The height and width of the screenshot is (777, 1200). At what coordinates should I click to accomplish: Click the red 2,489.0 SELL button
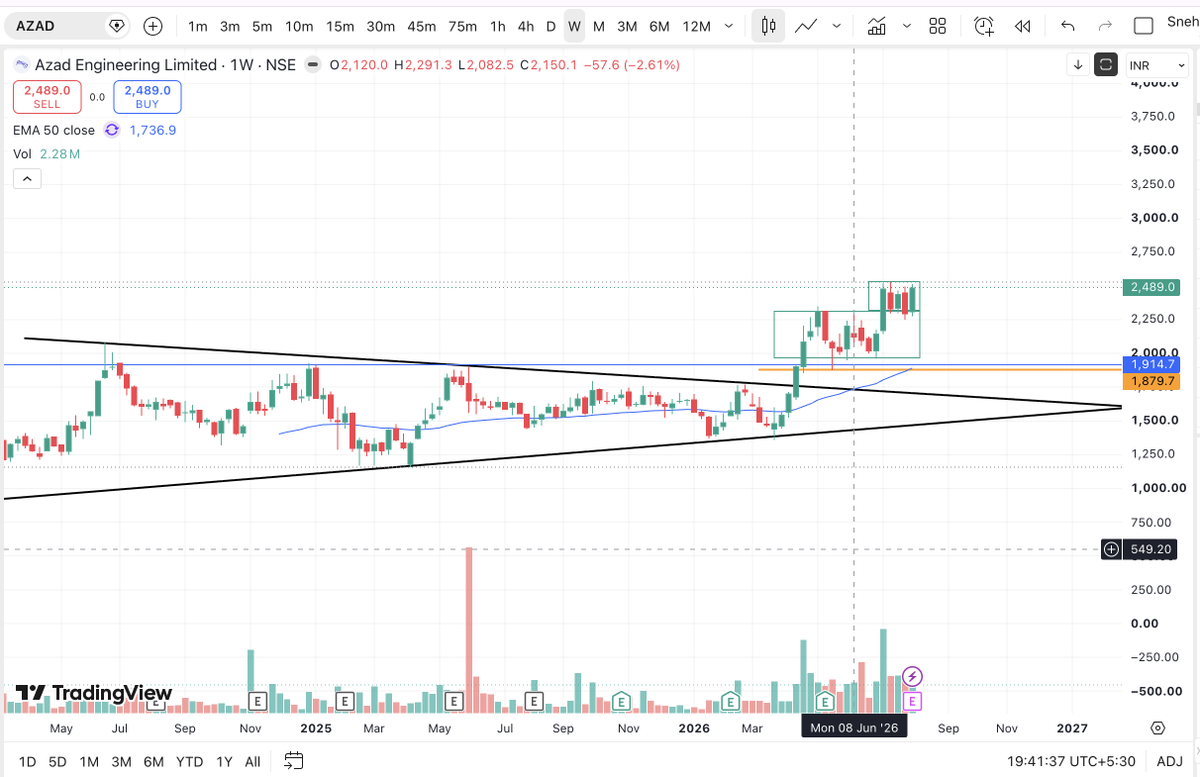tap(47, 96)
